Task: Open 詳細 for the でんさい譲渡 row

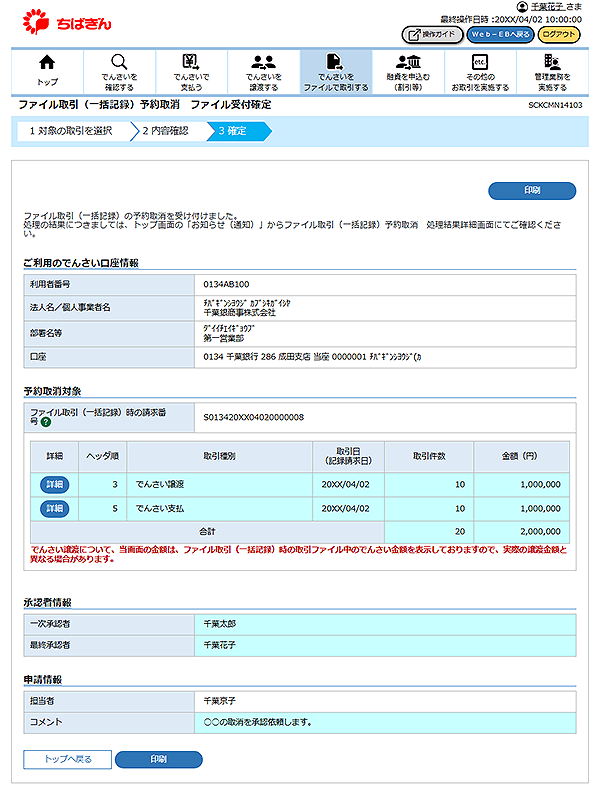Action: [54, 485]
